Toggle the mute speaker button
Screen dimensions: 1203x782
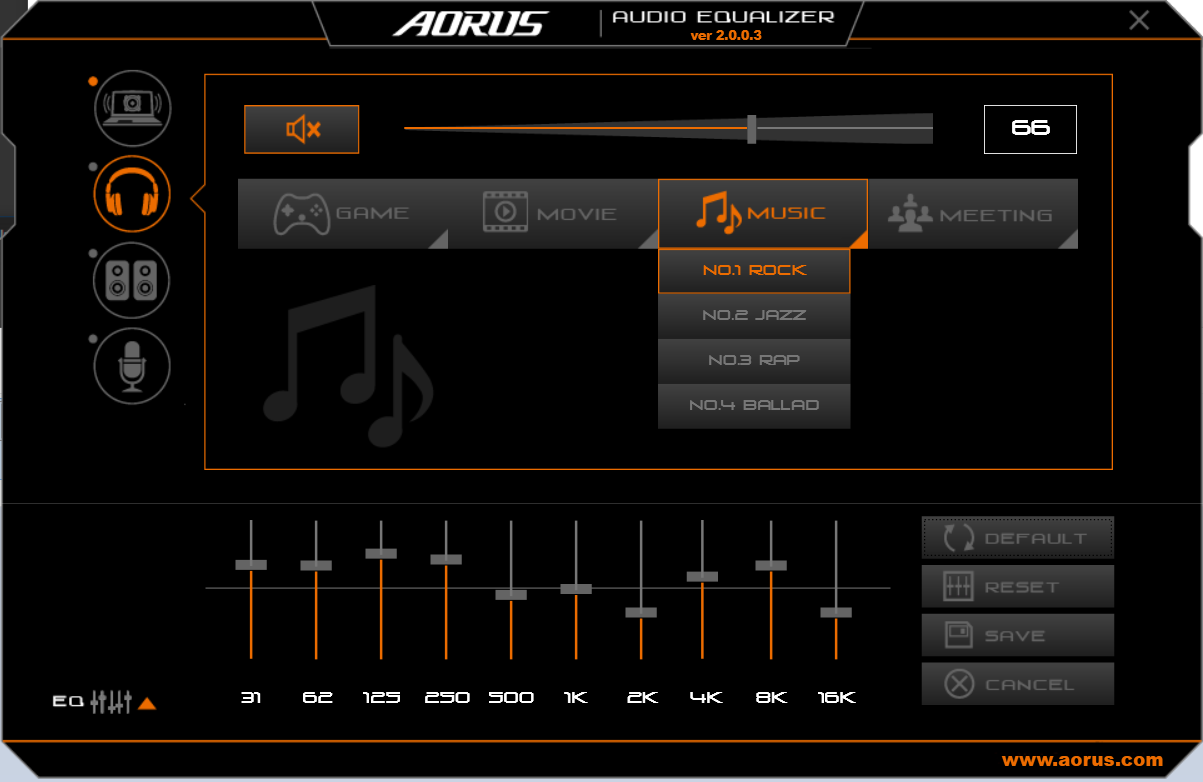[x=301, y=129]
